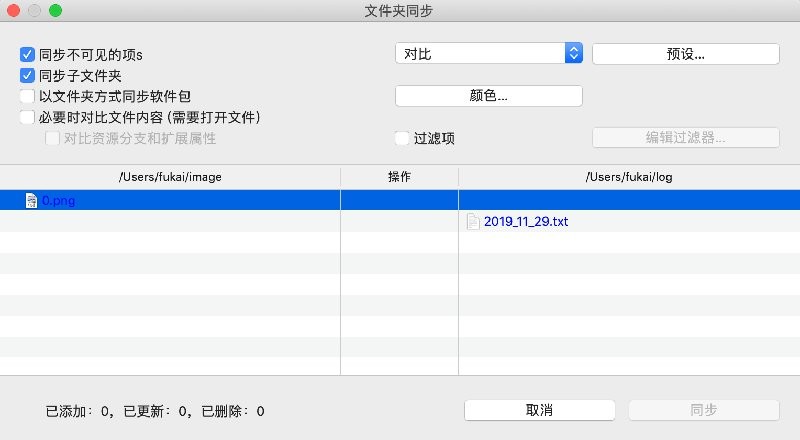Close the 文件夹同步 window
Viewport: 800px width, 440px height.
15,11
